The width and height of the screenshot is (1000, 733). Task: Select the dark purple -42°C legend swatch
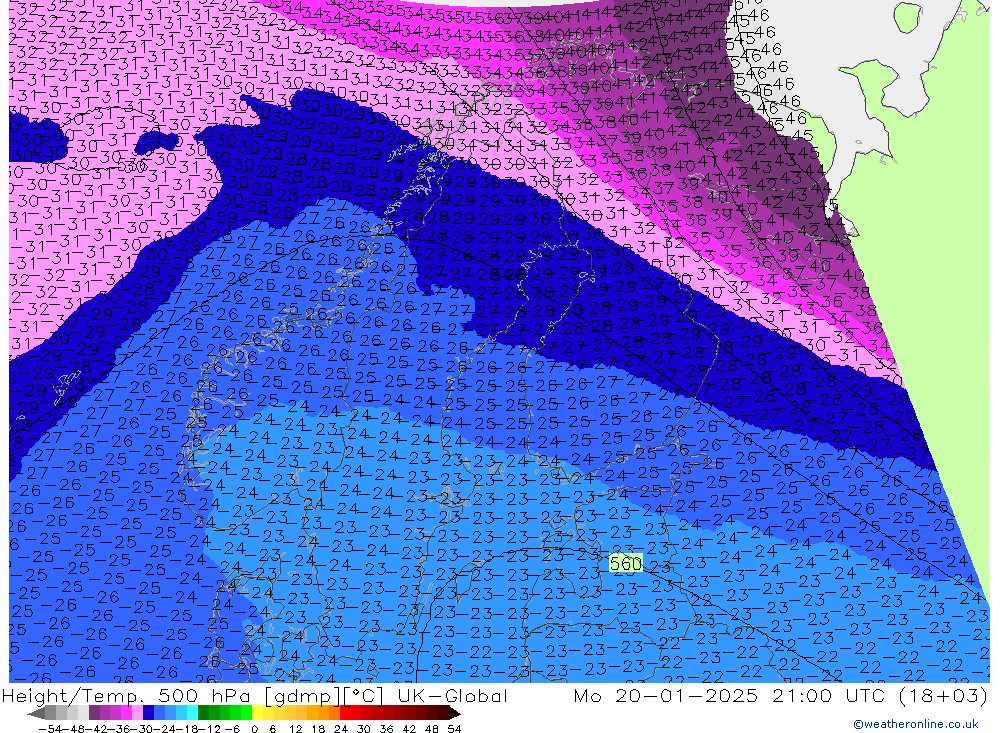tap(94, 713)
